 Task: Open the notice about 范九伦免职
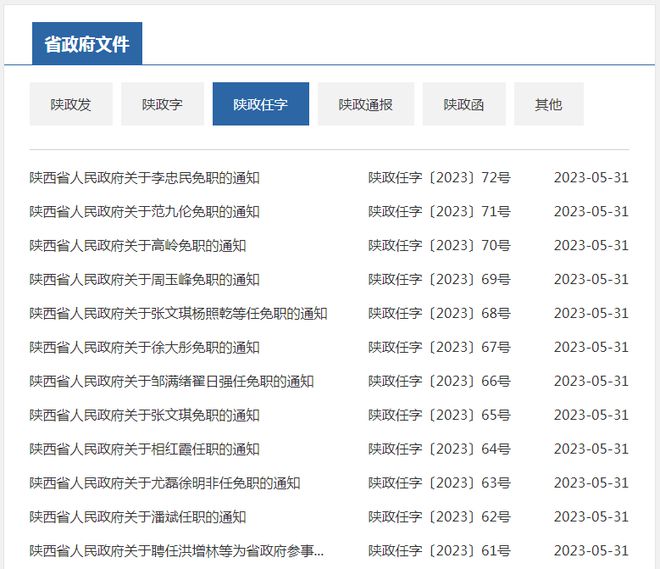(144, 211)
